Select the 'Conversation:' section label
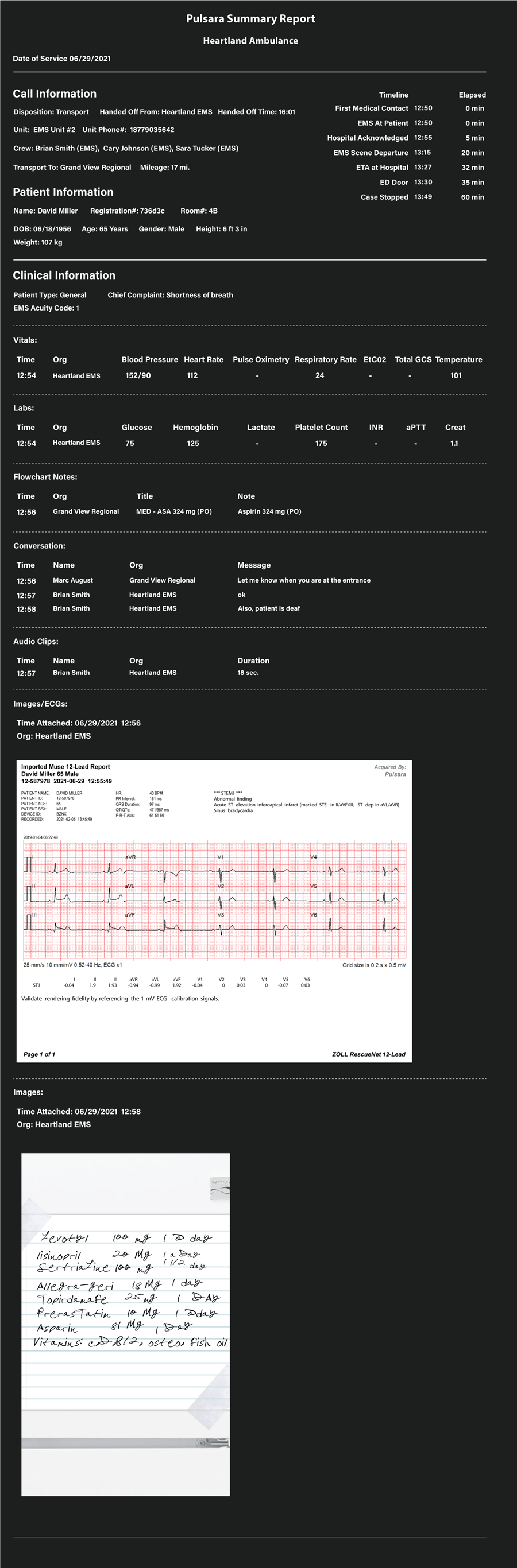This screenshot has height=1568, width=517. coord(40,546)
